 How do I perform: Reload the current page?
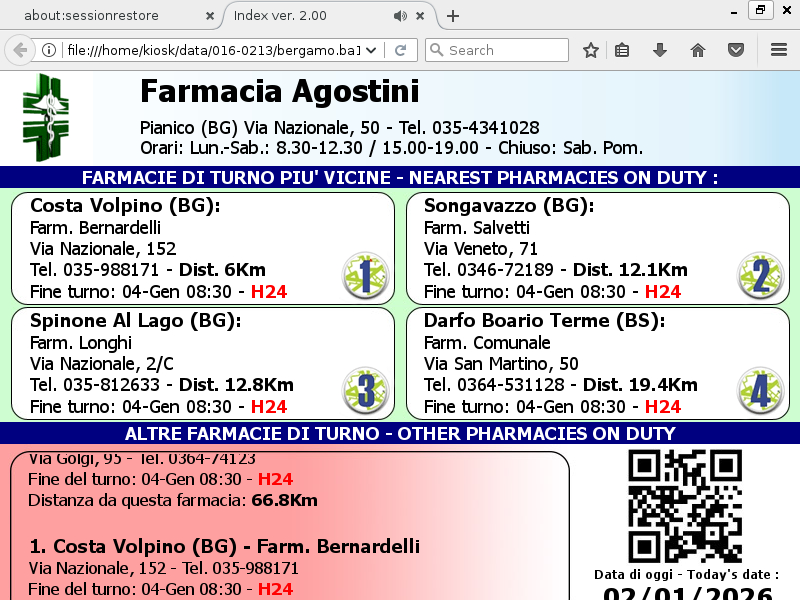[400, 50]
